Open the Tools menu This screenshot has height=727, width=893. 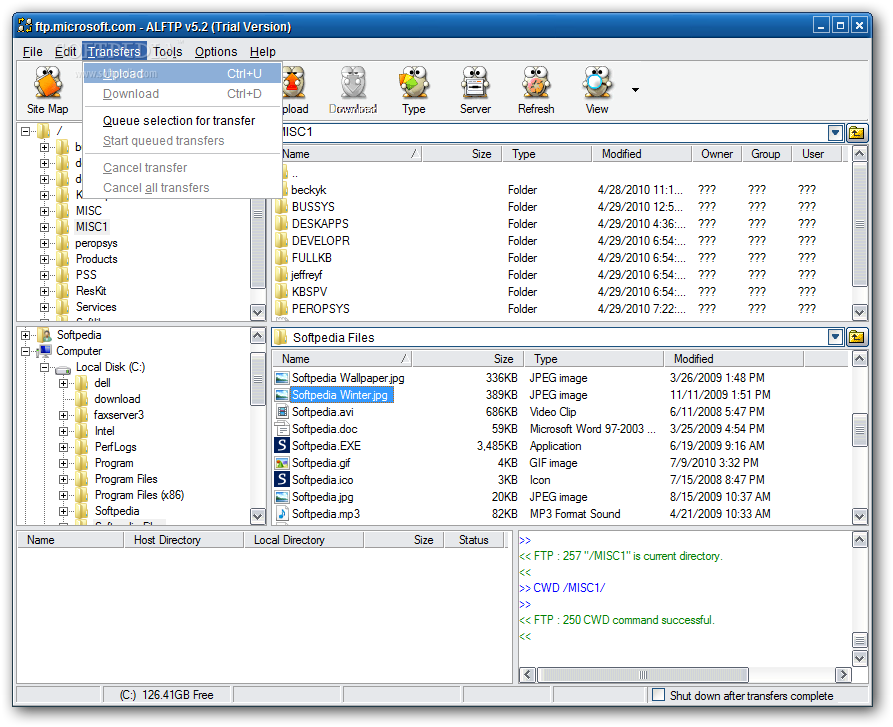click(x=167, y=52)
